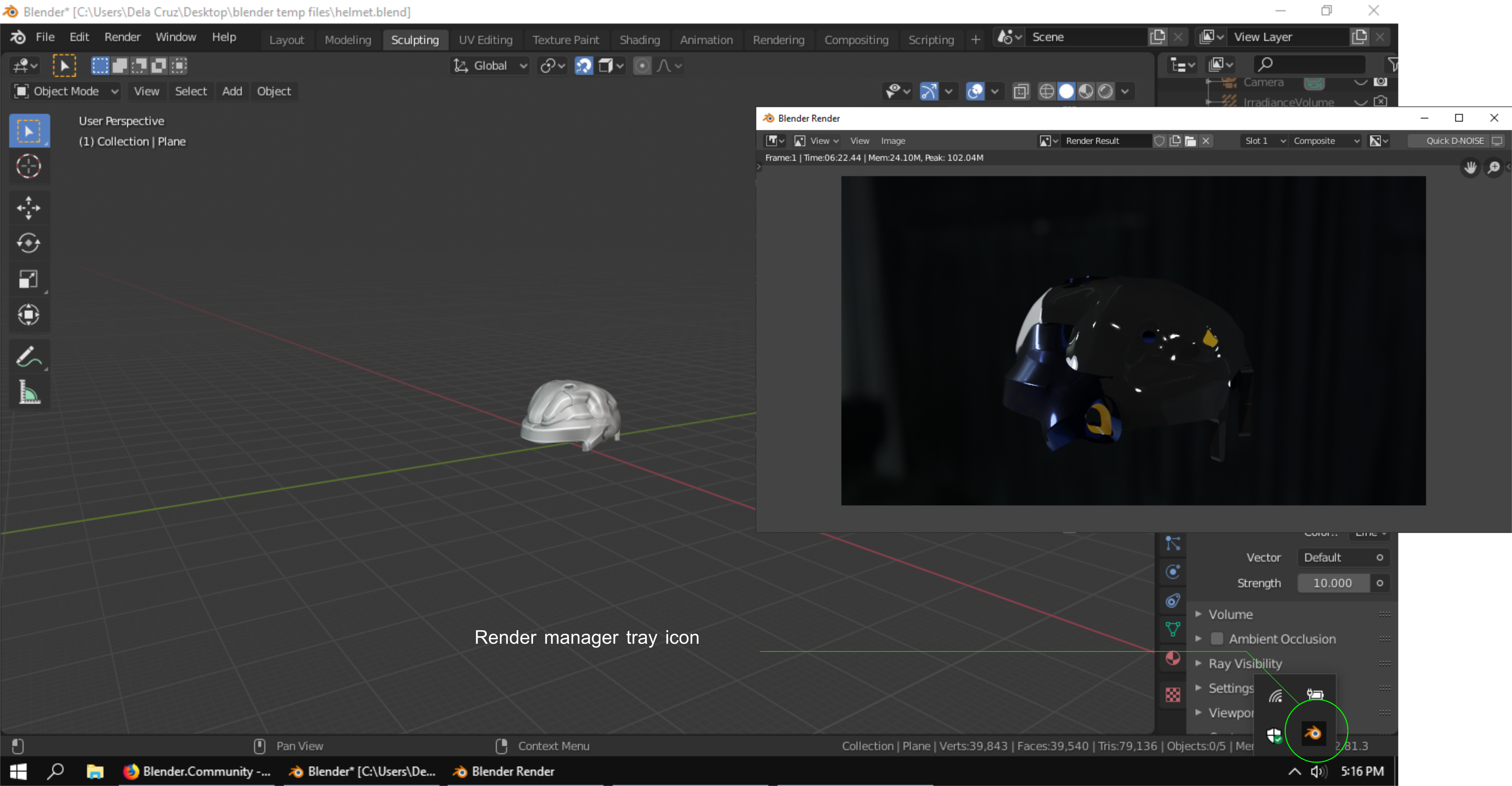Expand the Volume panel
The width and height of the screenshot is (1512, 786).
click(1230, 615)
